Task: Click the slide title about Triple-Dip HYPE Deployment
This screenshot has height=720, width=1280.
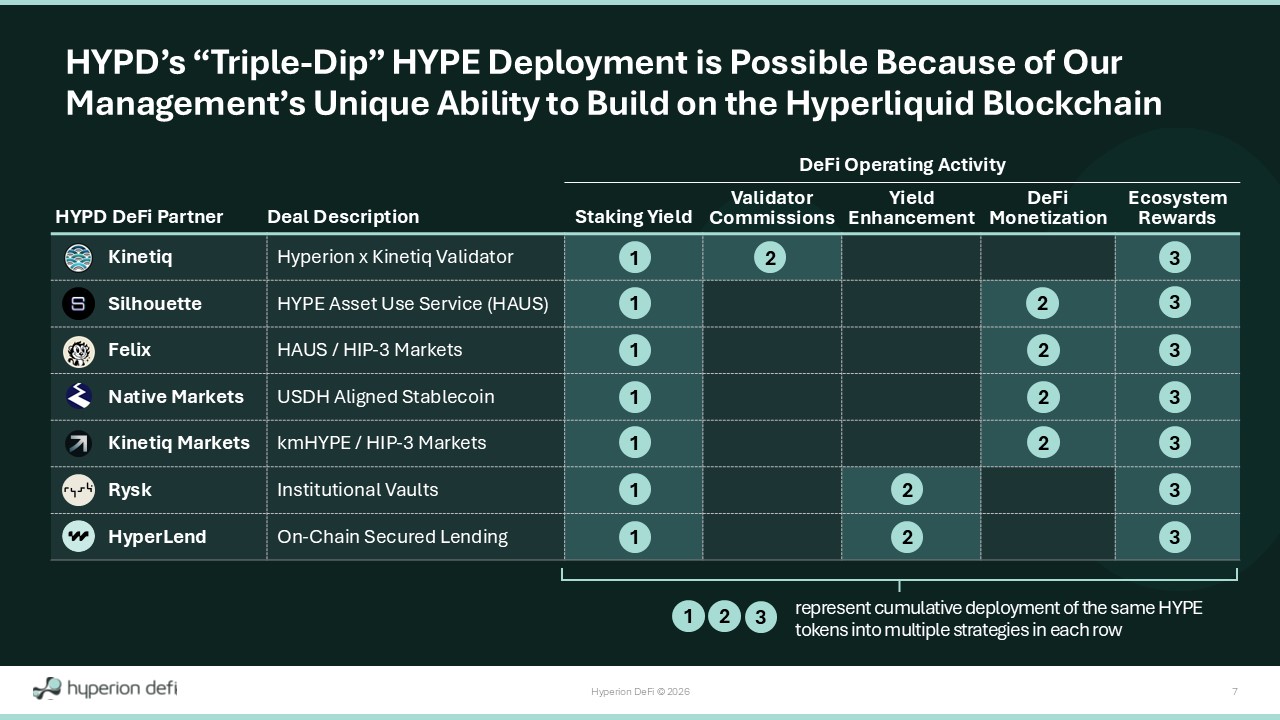Action: point(614,83)
